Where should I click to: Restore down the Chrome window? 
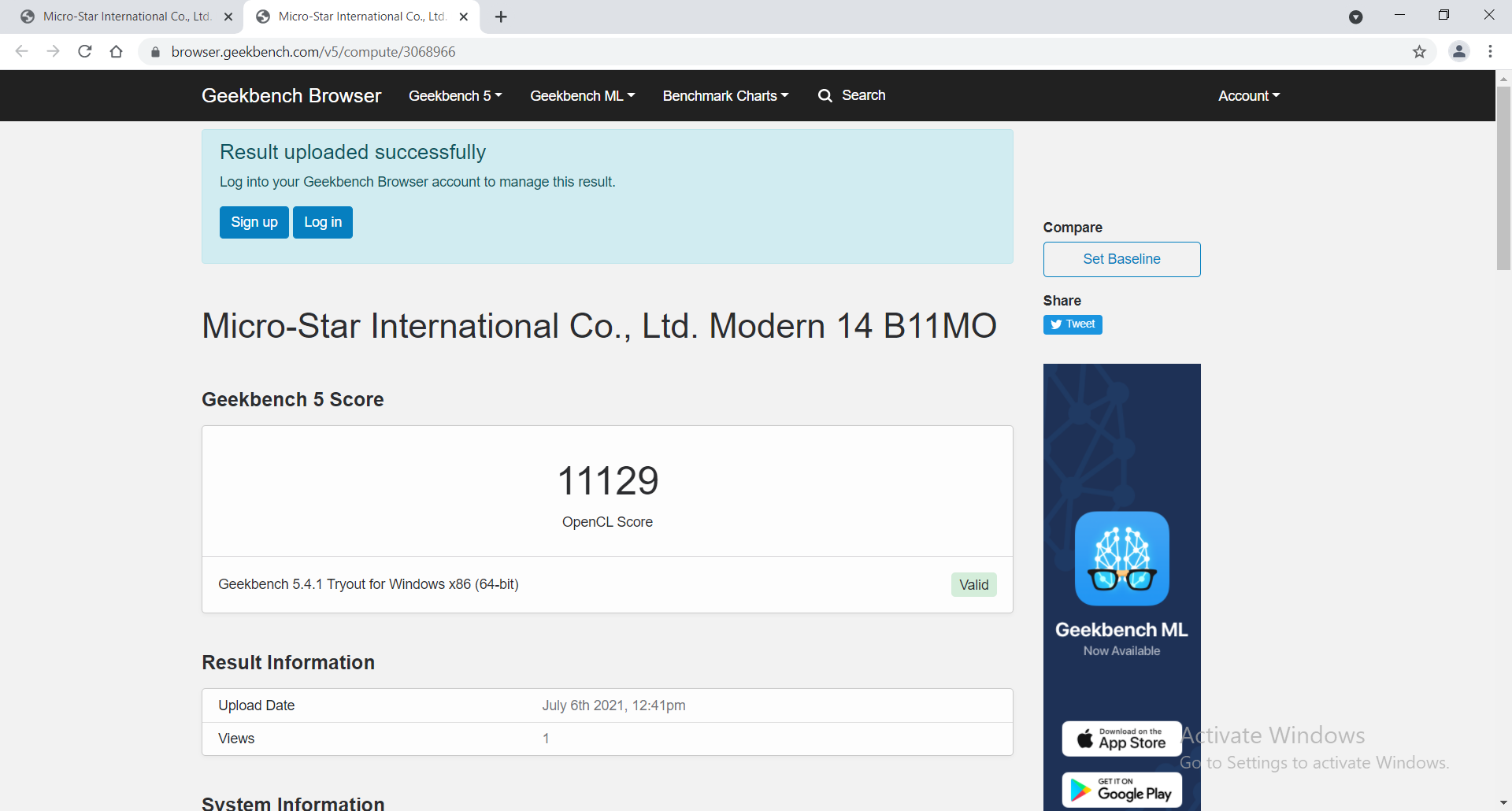click(x=1443, y=16)
